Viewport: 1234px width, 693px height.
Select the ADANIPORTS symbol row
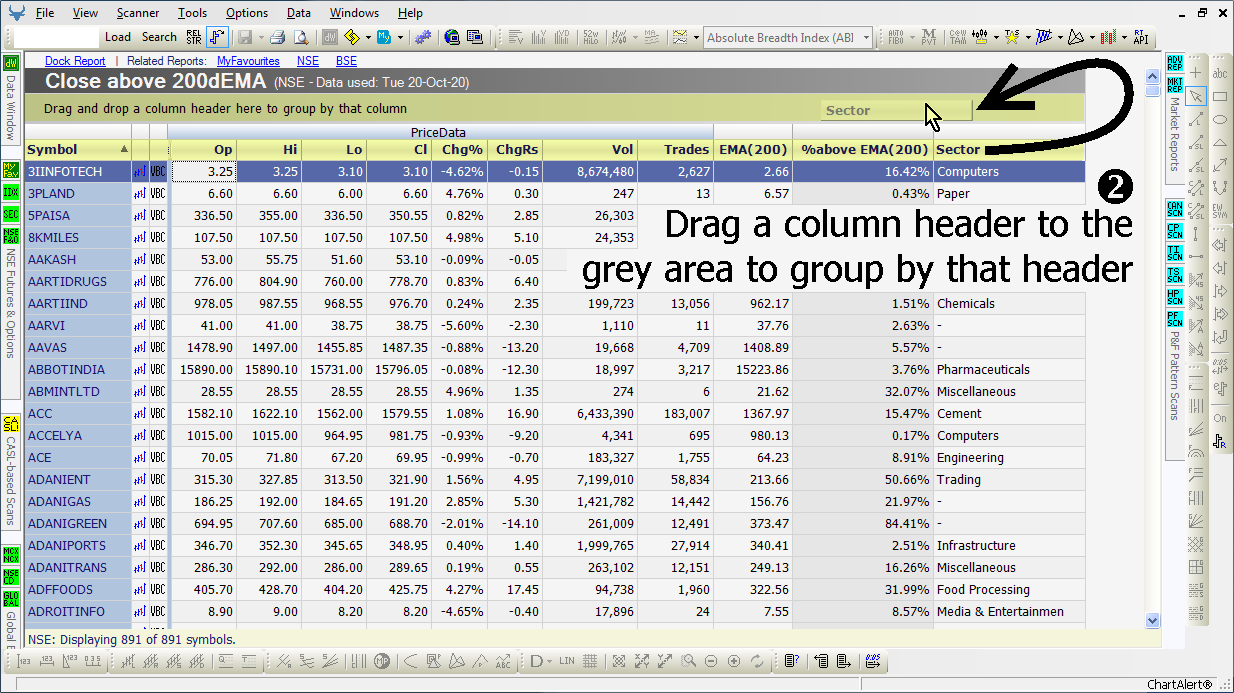pos(78,545)
